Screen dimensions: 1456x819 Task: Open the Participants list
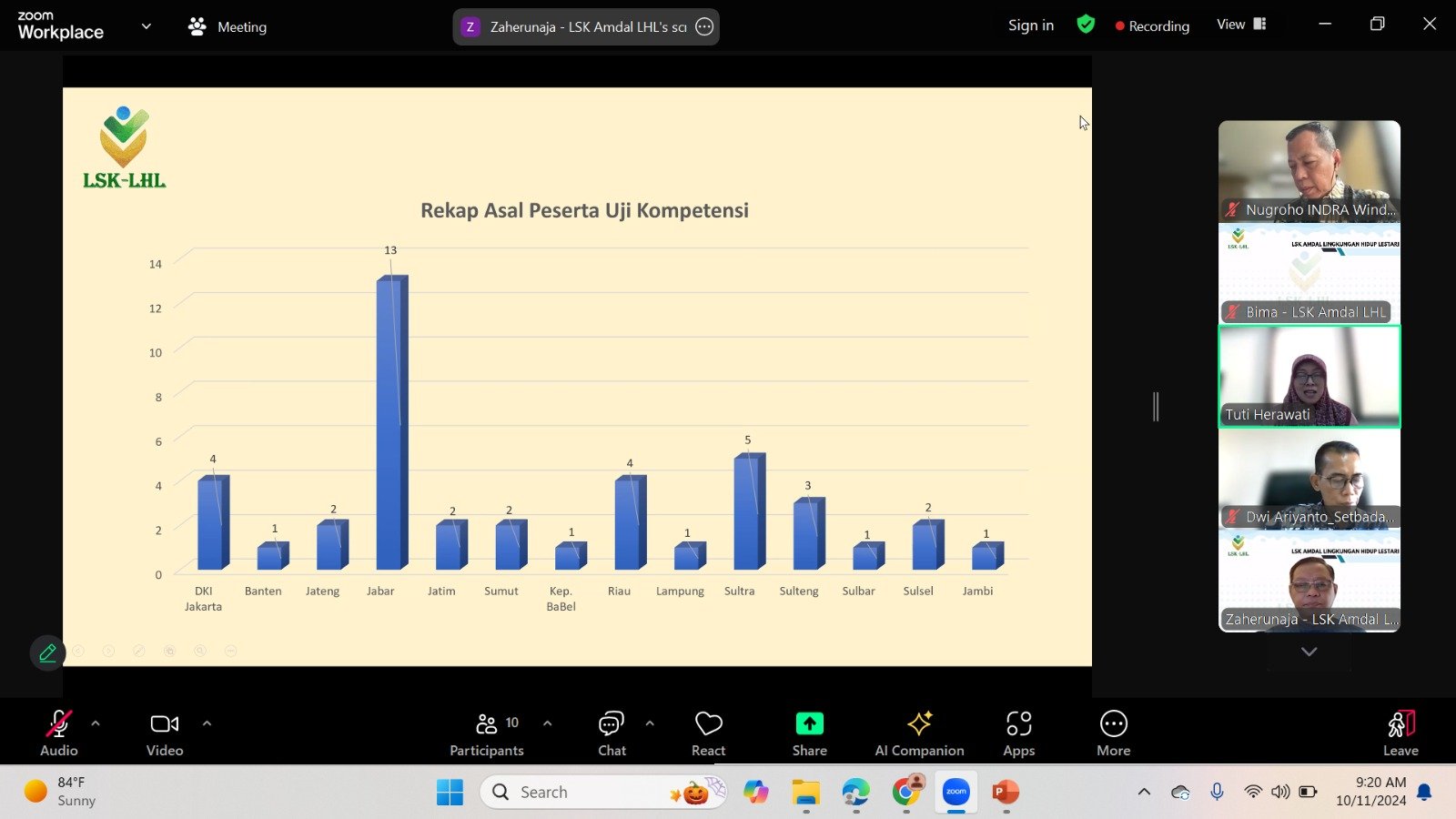tap(487, 733)
